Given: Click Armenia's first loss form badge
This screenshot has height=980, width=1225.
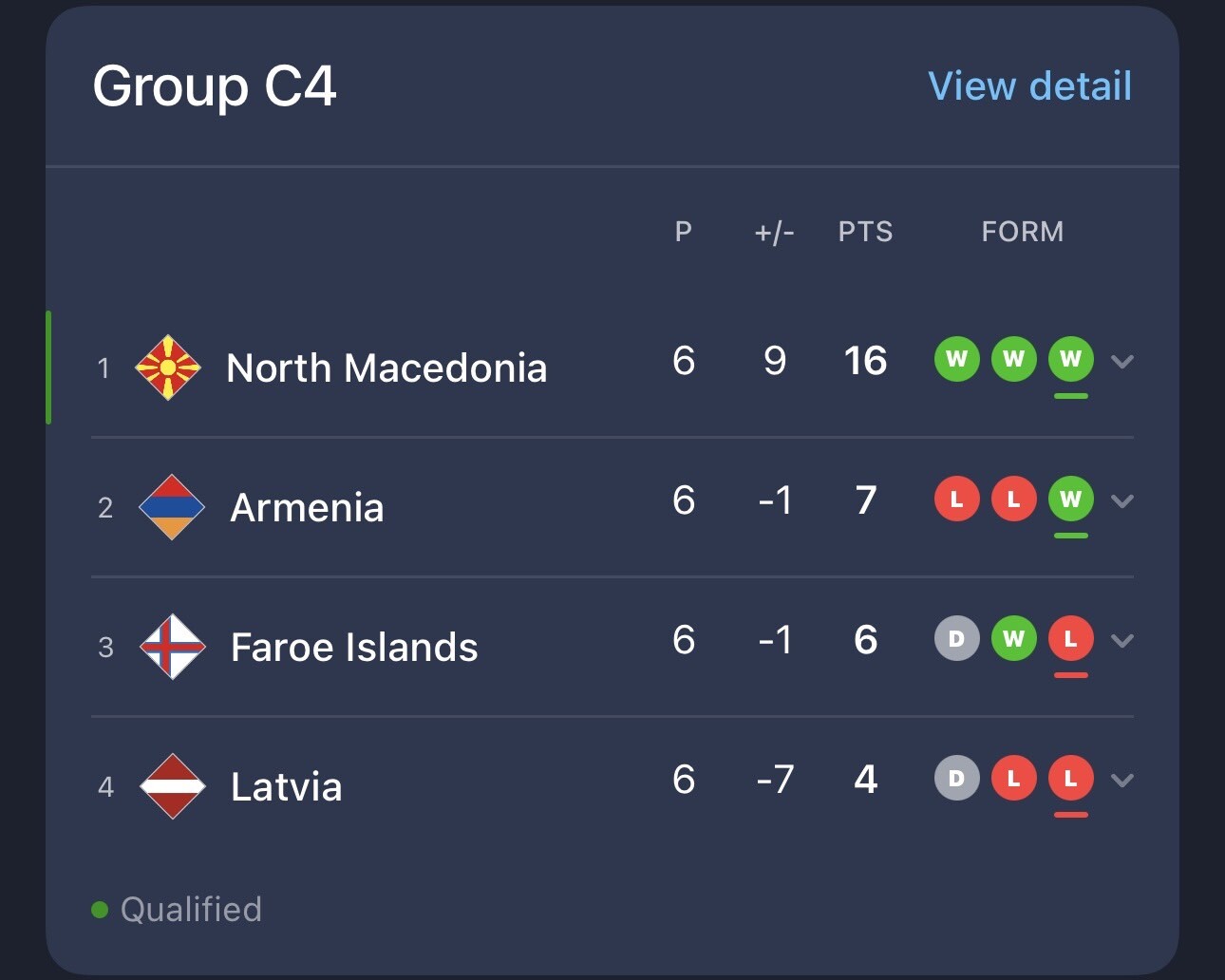Looking at the screenshot, I should pyautogui.click(x=956, y=499).
